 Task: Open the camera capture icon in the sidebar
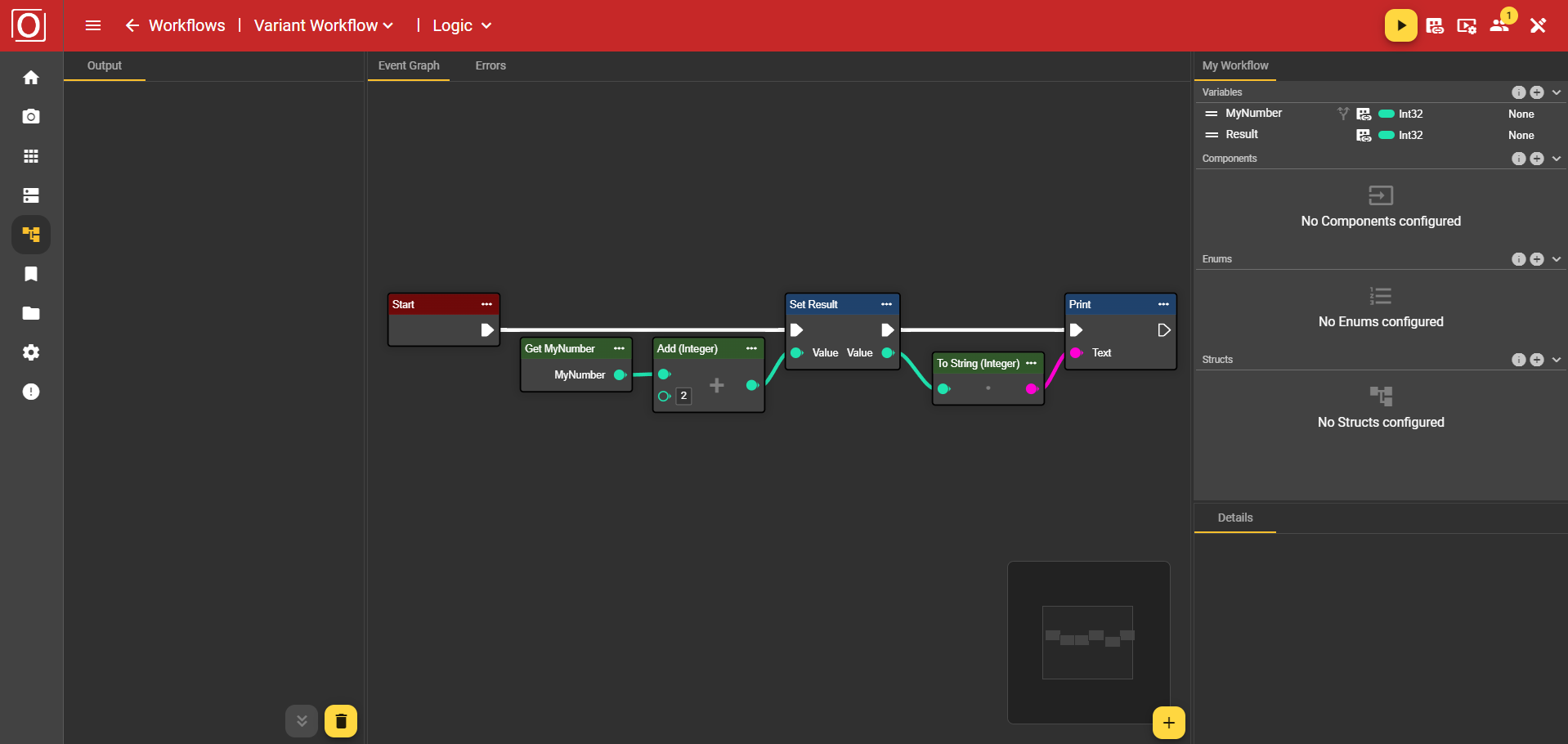coord(31,116)
